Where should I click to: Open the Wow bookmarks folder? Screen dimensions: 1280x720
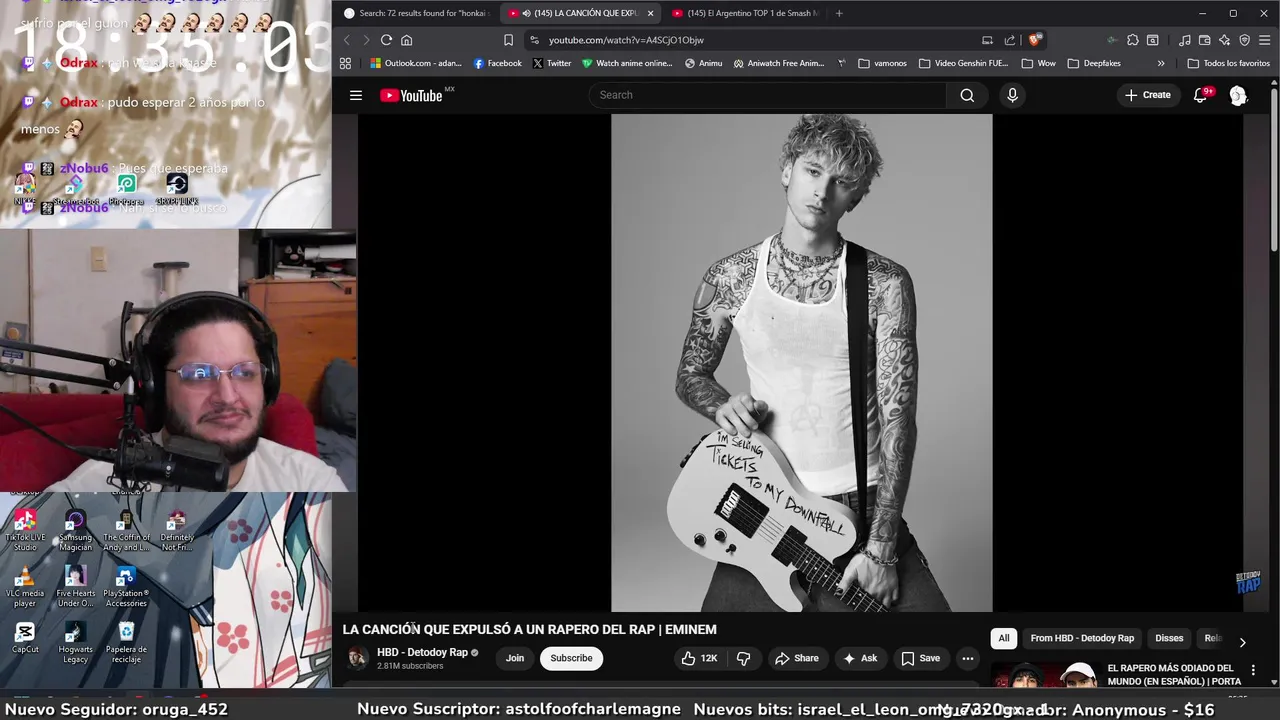[1038, 63]
